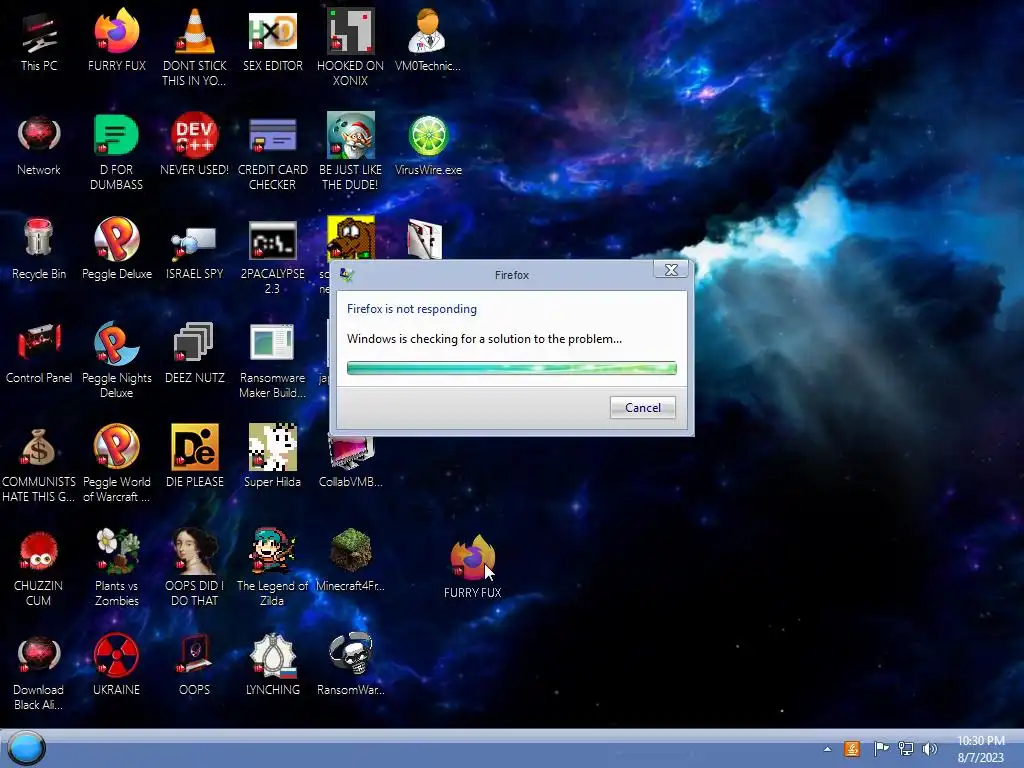This screenshot has height=768, width=1024.
Task: Show hidden system tray icons arrow
Action: [827, 749]
